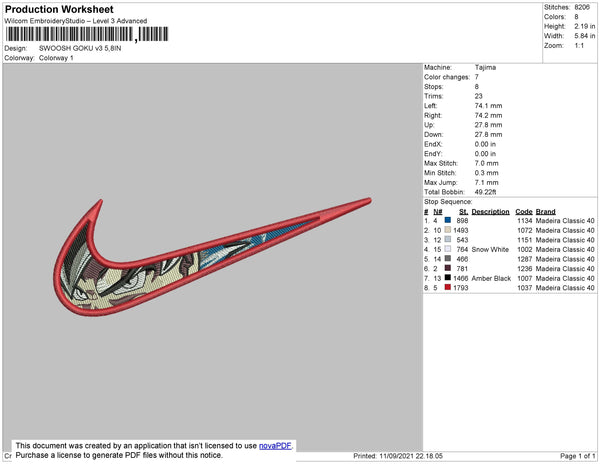Click the Right value '74.2 mm'

coord(488,115)
